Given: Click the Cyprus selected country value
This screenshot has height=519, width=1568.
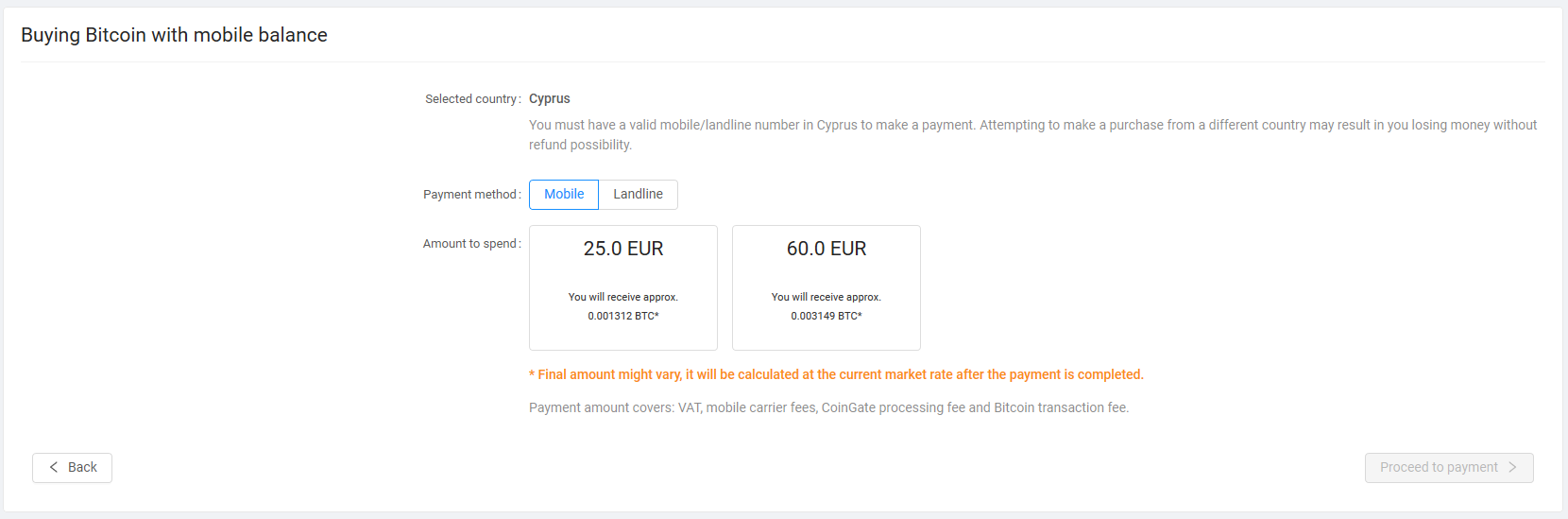Looking at the screenshot, I should tap(550, 98).
